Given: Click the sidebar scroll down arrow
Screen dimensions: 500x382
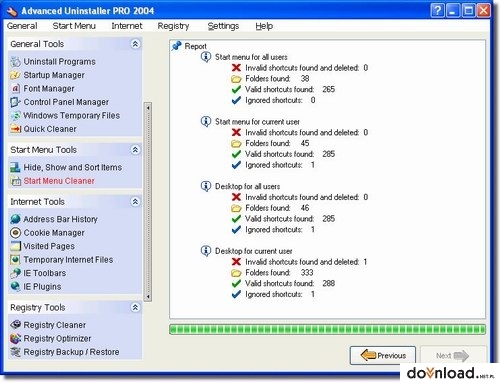Looking at the screenshot, I should [x=148, y=296].
